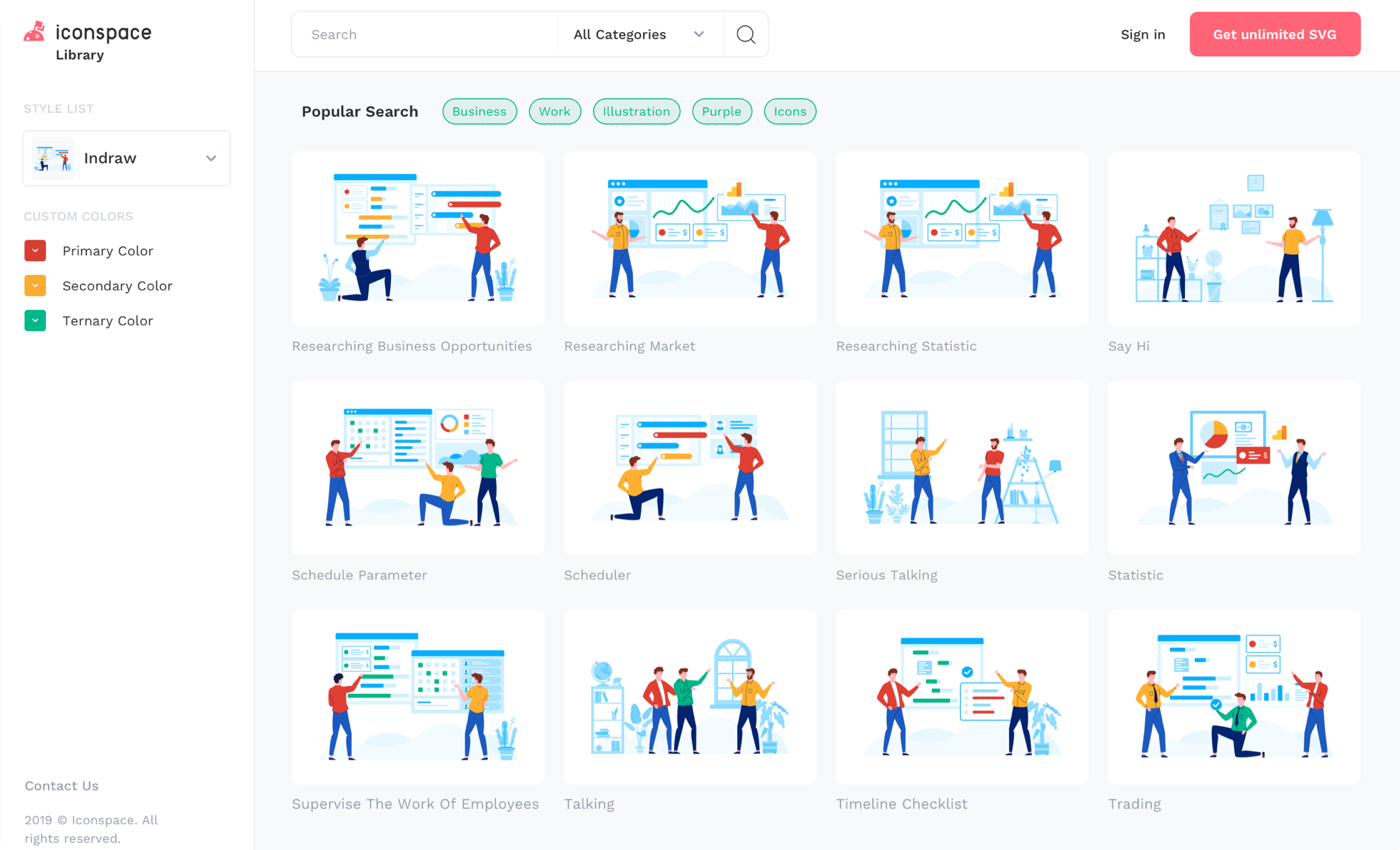Image resolution: width=1400 pixels, height=850 pixels.
Task: Open the Researching Business Opportunities illustration
Action: coord(418,239)
